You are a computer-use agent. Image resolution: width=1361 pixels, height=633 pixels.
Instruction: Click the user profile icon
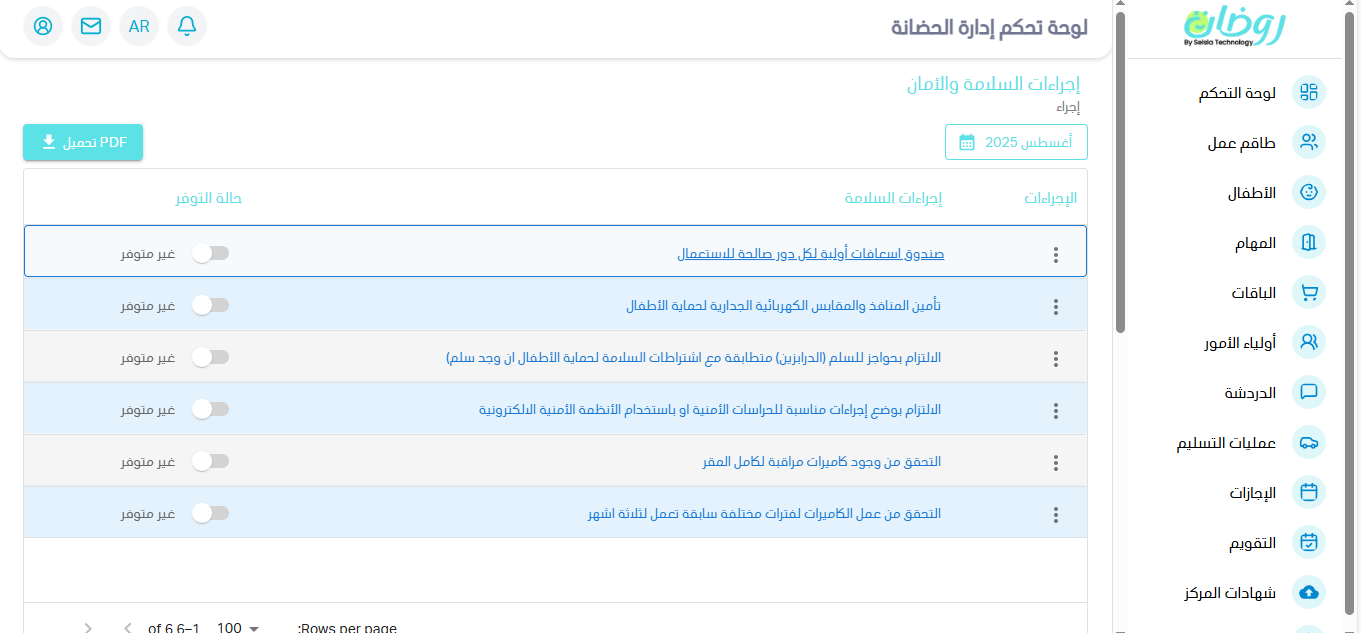coord(42,26)
